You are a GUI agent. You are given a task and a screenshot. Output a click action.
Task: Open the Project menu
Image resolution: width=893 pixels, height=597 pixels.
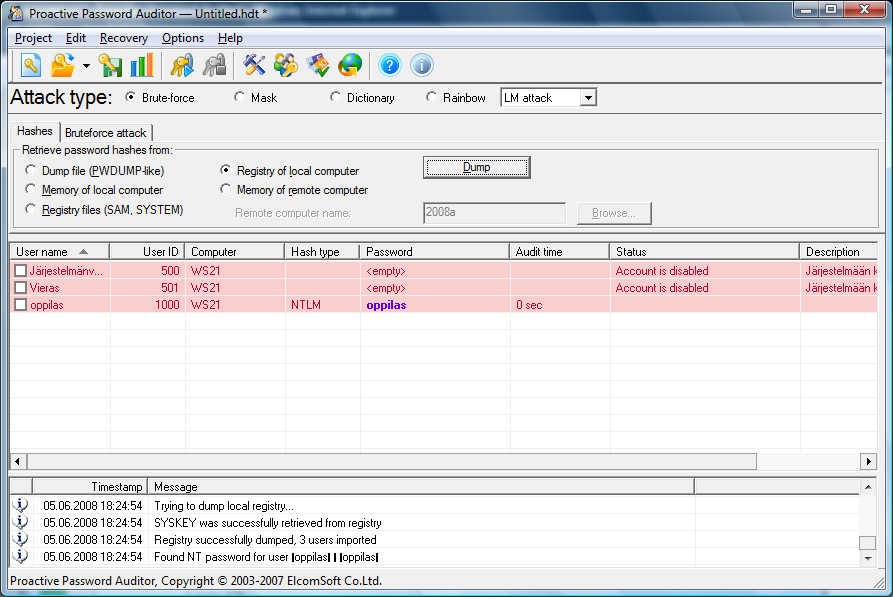point(33,38)
